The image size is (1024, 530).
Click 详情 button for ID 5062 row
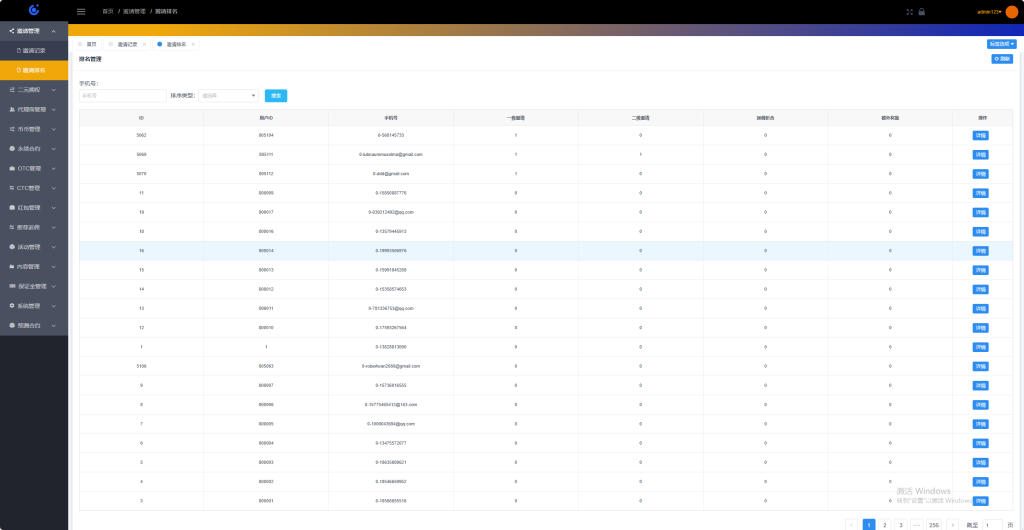click(980, 135)
